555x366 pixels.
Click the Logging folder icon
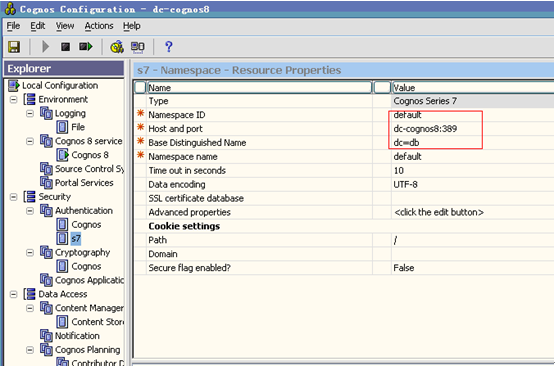point(46,113)
